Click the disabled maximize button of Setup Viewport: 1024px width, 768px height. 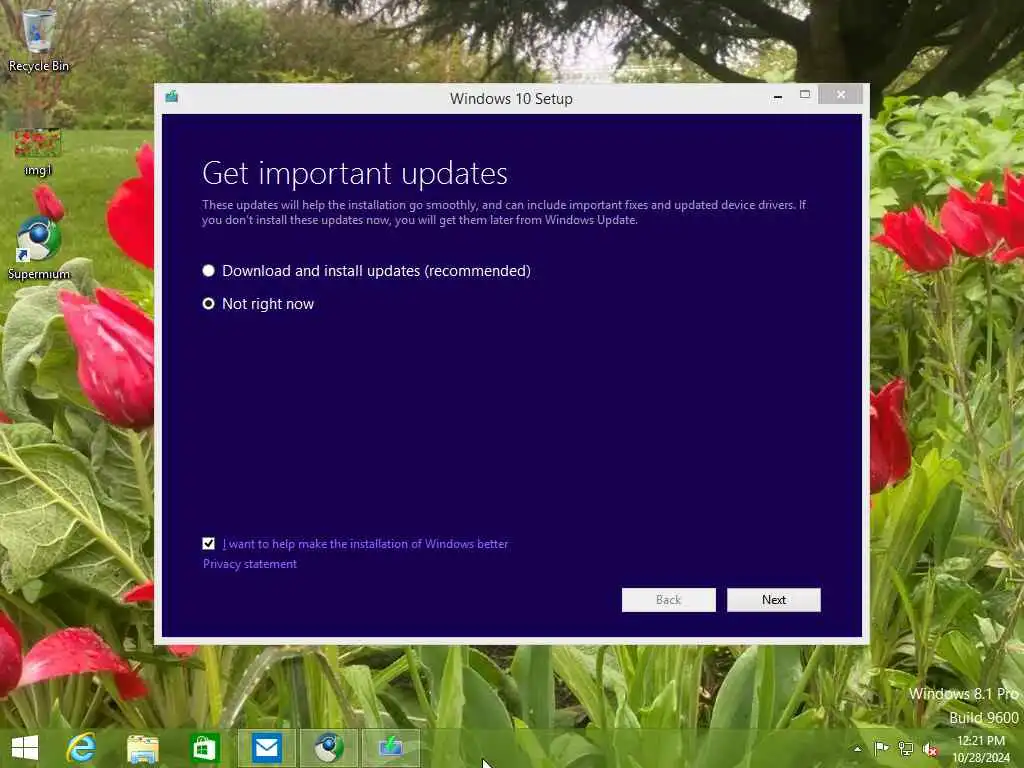pos(805,95)
